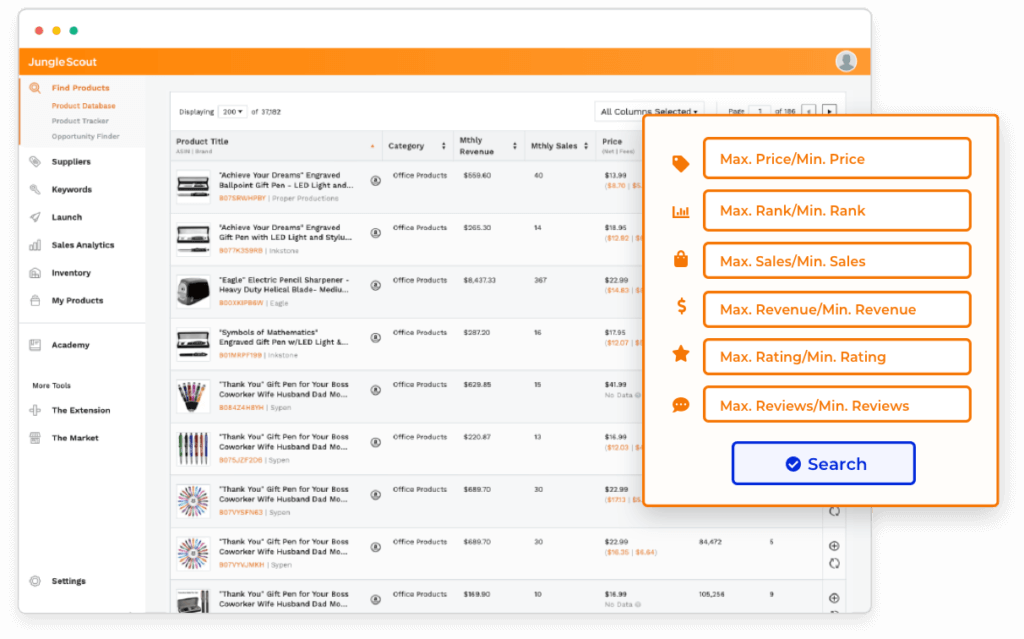Click the "105,254" rank value
Screen dimensions: 1024x639
[712, 595]
